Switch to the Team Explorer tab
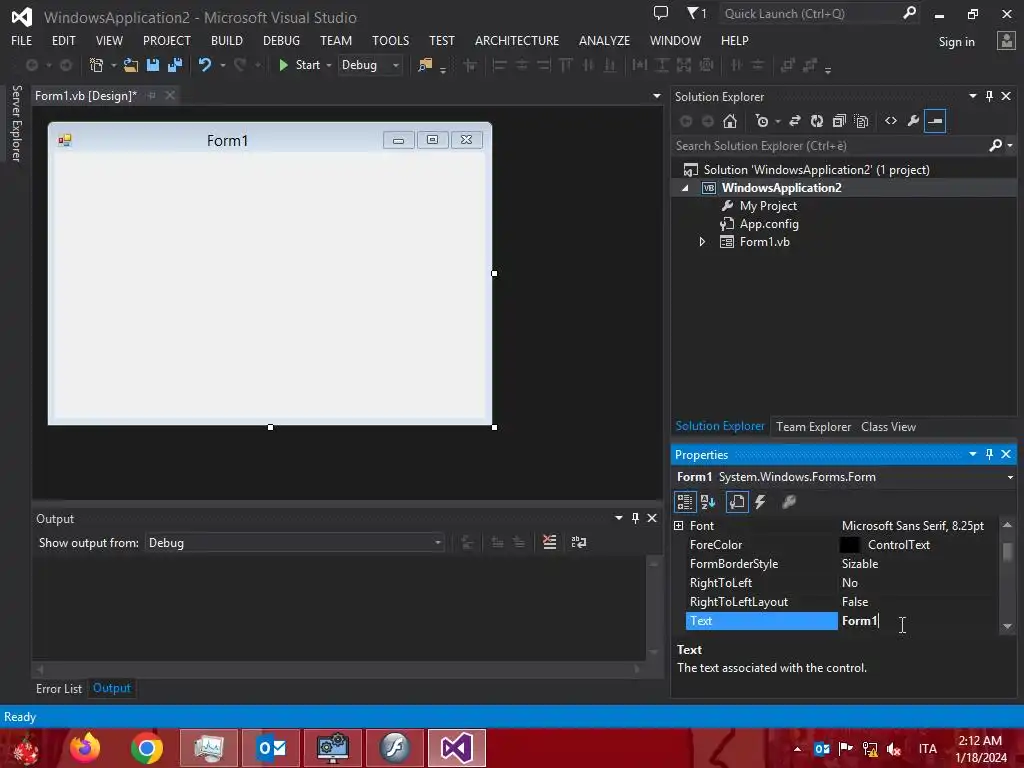1024x768 pixels. pos(814,426)
